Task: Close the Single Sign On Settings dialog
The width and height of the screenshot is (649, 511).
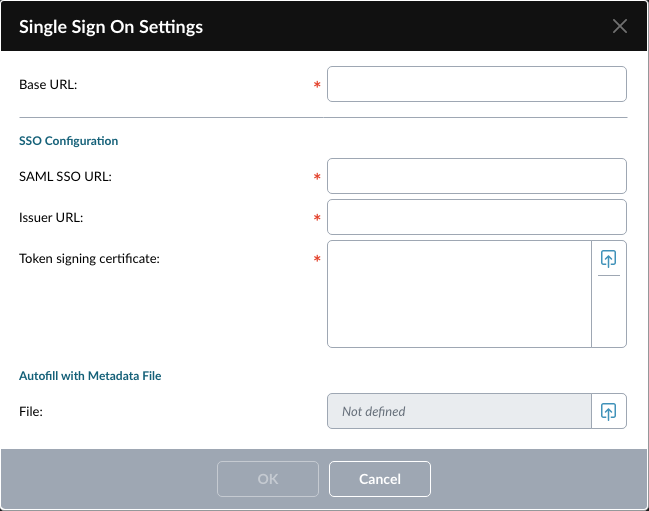Action: click(620, 26)
